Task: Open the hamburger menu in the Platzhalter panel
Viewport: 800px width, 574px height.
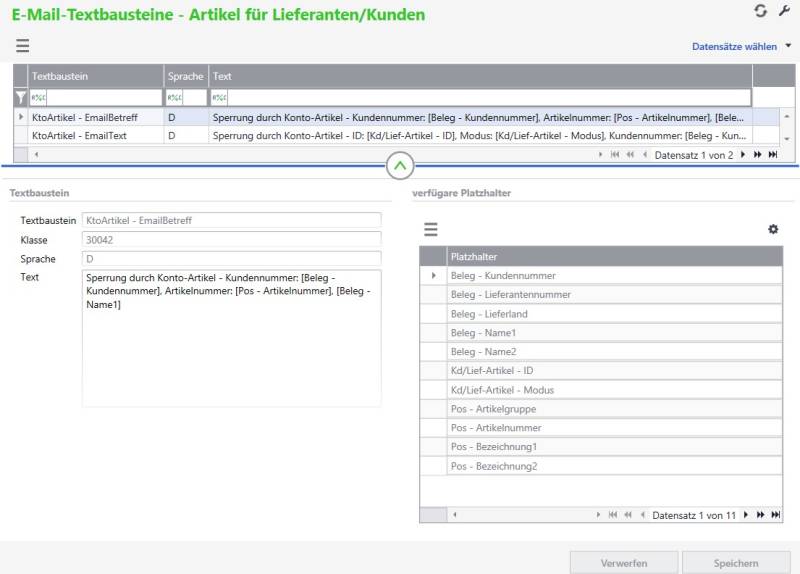Action: pos(430,229)
